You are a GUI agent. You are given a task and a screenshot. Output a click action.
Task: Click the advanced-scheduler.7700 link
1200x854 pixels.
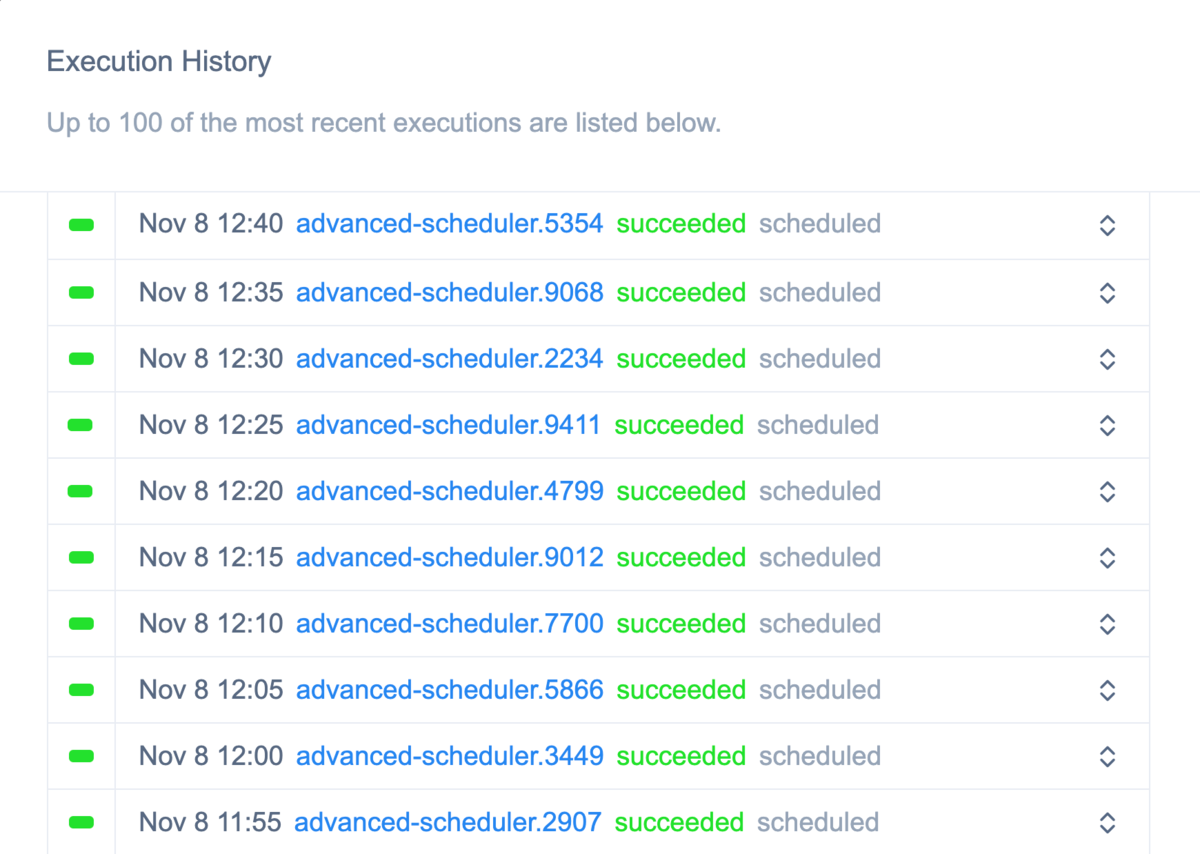(450, 623)
